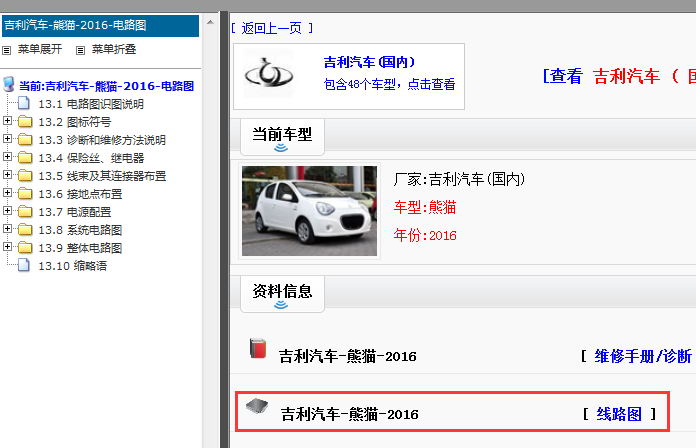Click the folder icon for 13.3 诊断和维修方法说明
This screenshot has width=696, height=448.
[x=25, y=140]
